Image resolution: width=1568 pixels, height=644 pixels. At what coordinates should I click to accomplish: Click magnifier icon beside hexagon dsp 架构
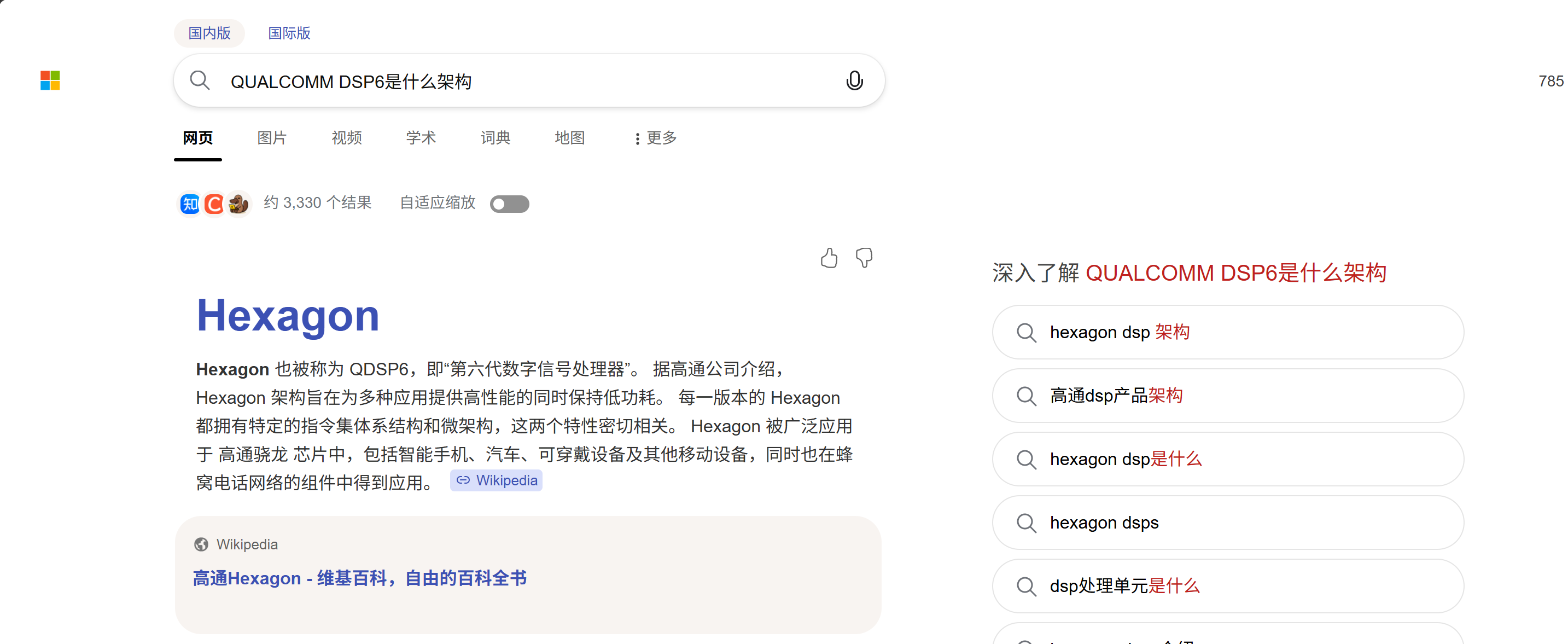click(x=1026, y=332)
